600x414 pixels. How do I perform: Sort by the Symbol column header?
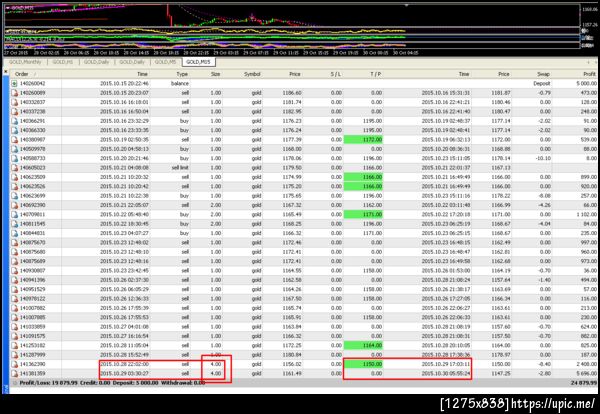252,74
